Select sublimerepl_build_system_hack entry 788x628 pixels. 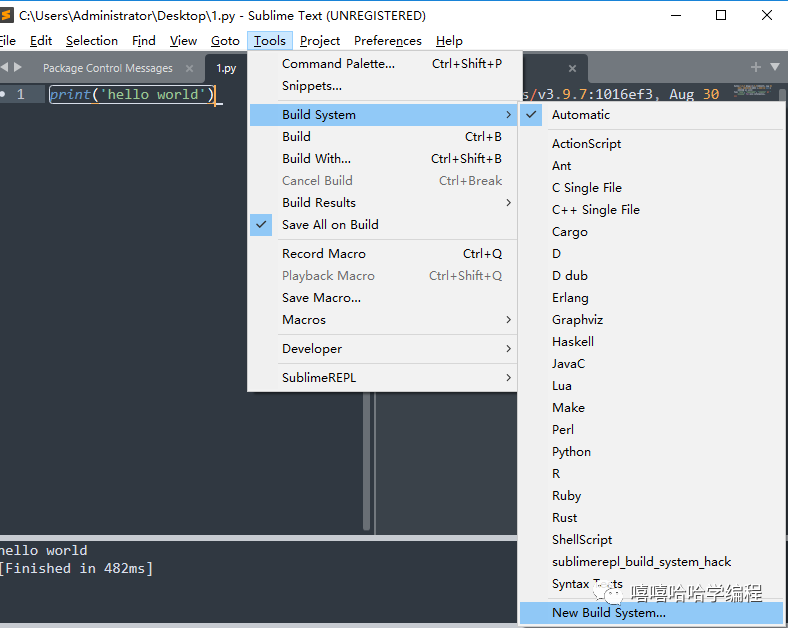(651, 562)
